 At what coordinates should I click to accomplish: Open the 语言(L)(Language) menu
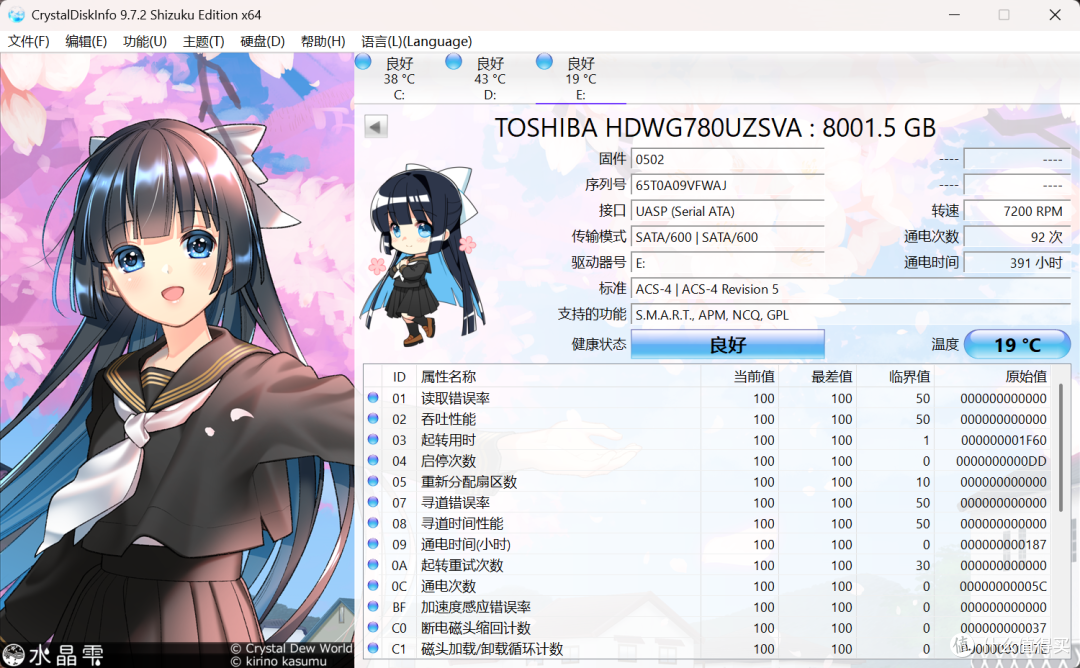[x=417, y=41]
